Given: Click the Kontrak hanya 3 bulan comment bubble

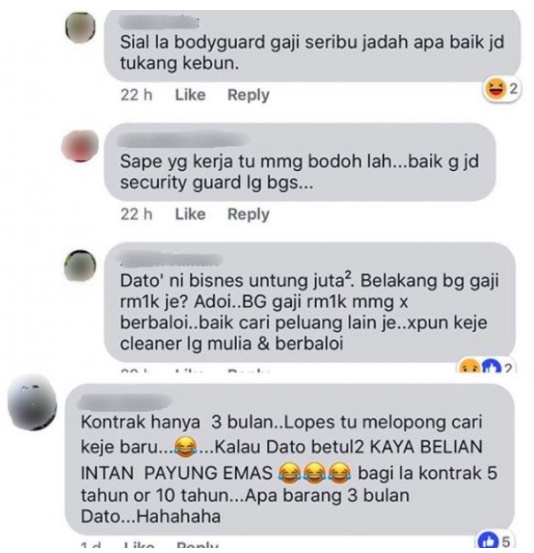Looking at the screenshot, I should pos(289,459).
